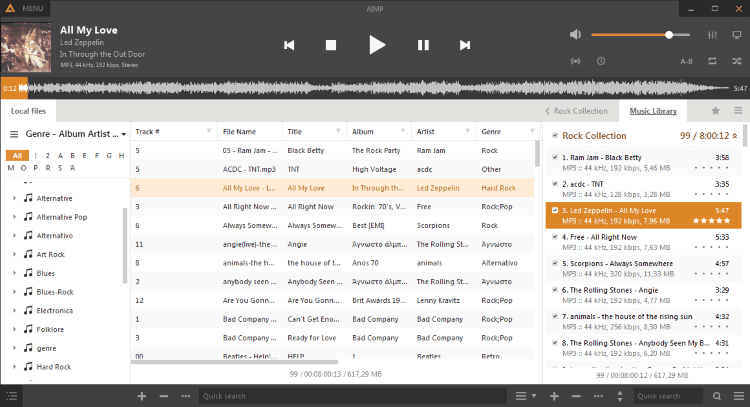750x407 pixels.
Task: Expand the Alternative genre node
Action: (14, 198)
